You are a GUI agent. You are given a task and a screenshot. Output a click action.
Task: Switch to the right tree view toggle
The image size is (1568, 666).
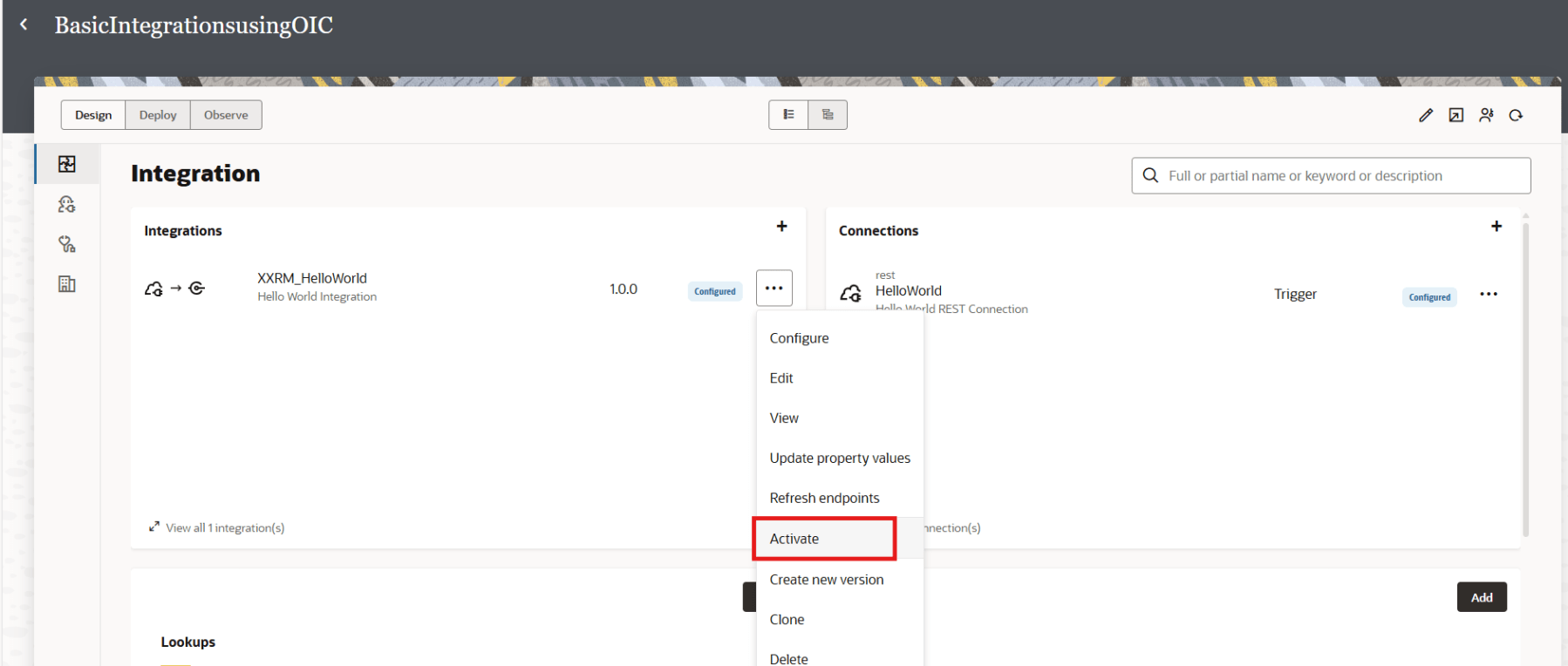pyautogui.click(x=828, y=115)
